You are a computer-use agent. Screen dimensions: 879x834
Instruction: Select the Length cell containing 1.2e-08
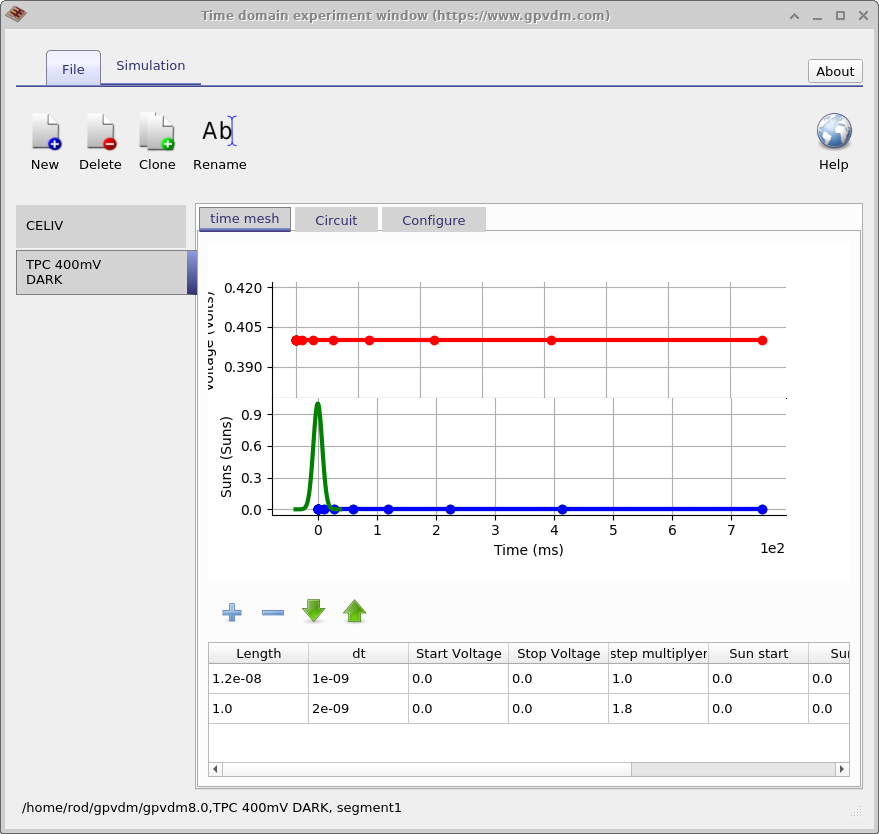(x=257, y=678)
